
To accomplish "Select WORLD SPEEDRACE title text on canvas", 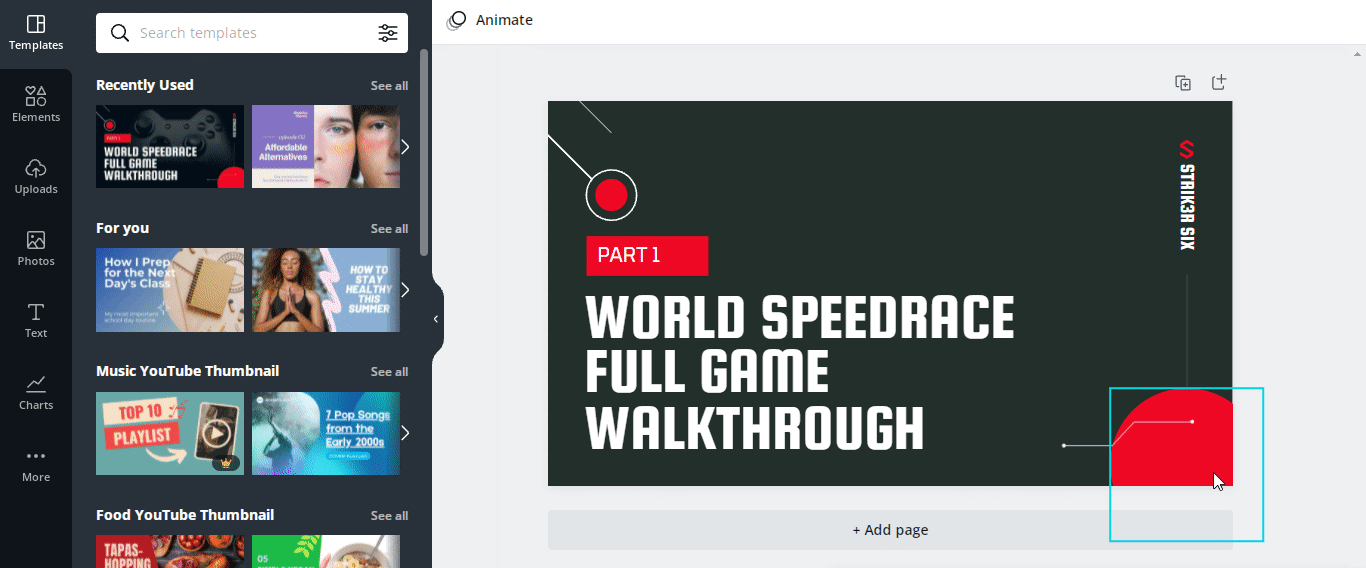I will pos(800,318).
